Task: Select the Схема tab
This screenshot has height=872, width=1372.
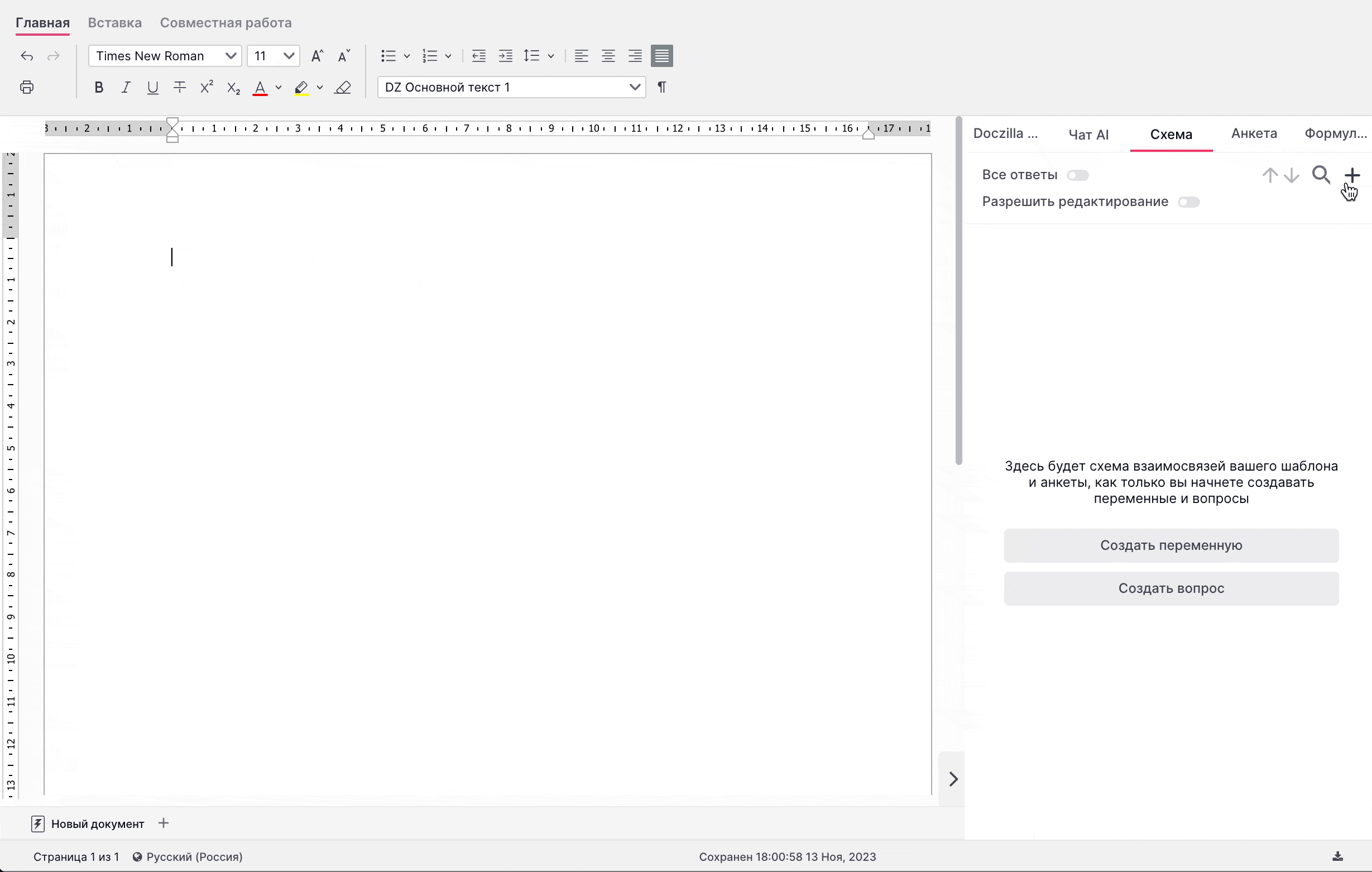Action: [x=1172, y=135]
